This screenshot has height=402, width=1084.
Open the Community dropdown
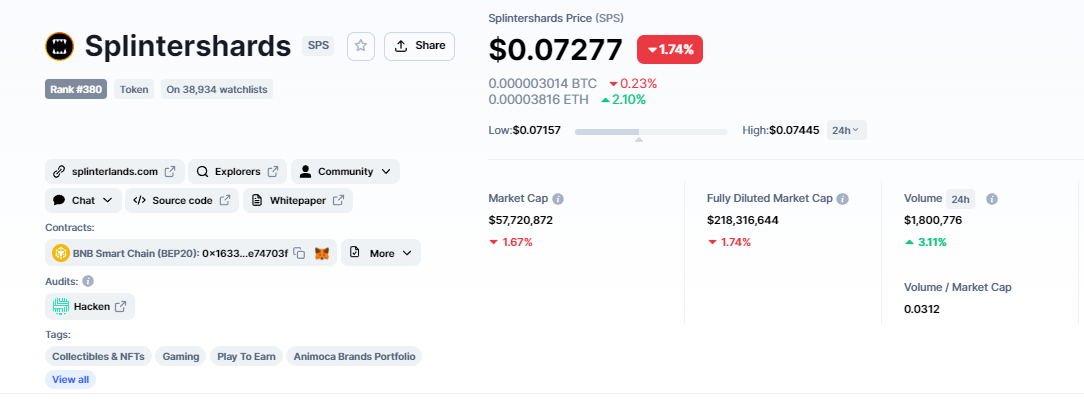[345, 171]
